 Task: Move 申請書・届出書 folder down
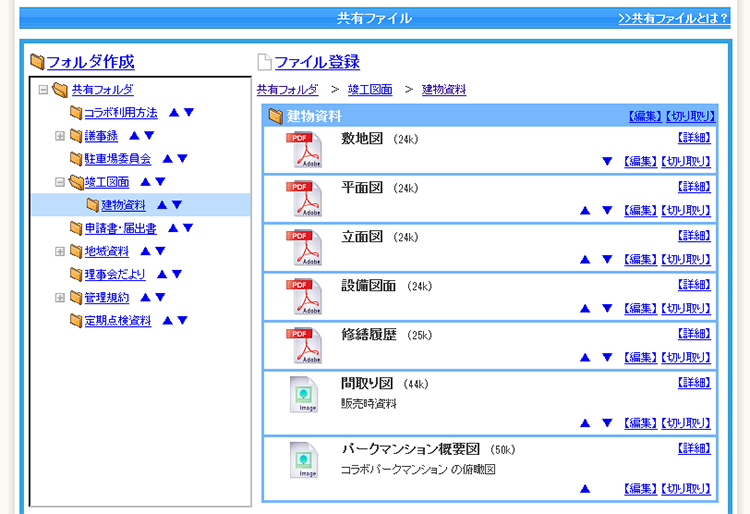point(188,228)
